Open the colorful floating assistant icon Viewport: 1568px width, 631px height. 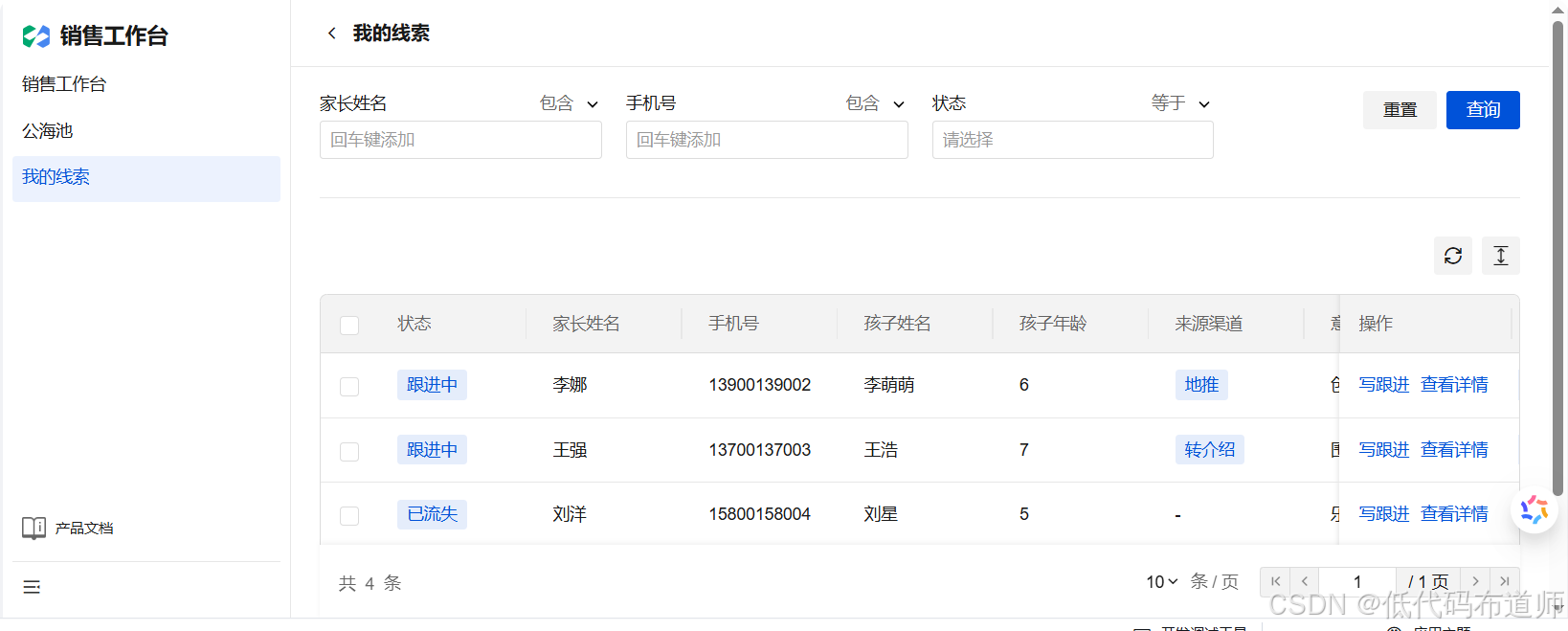click(1534, 509)
